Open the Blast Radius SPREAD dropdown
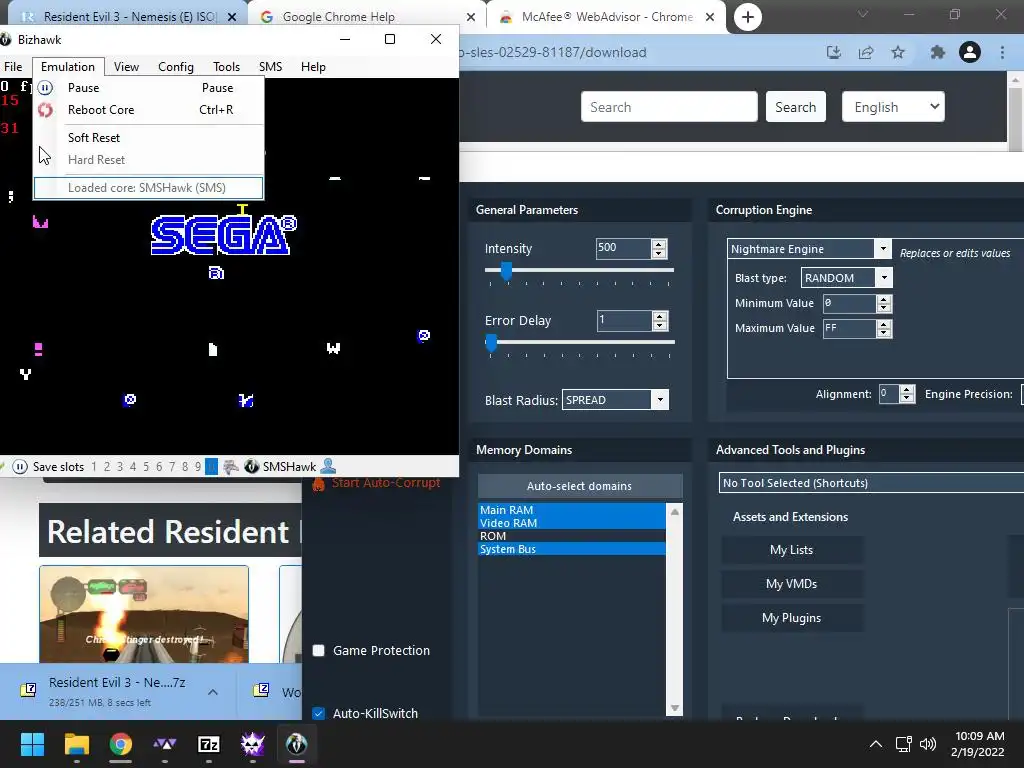 pos(660,400)
